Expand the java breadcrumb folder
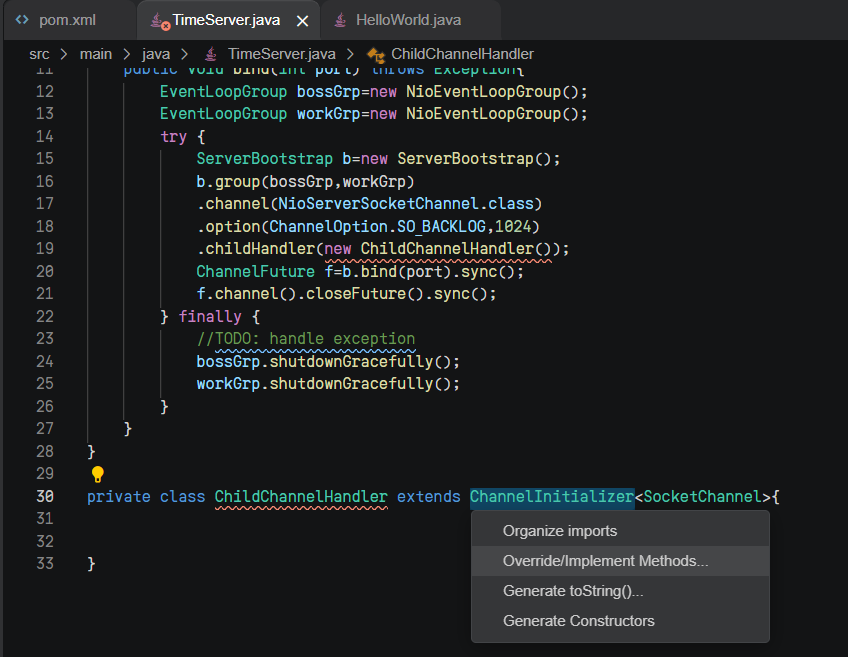This screenshot has height=657, width=848. (156, 54)
